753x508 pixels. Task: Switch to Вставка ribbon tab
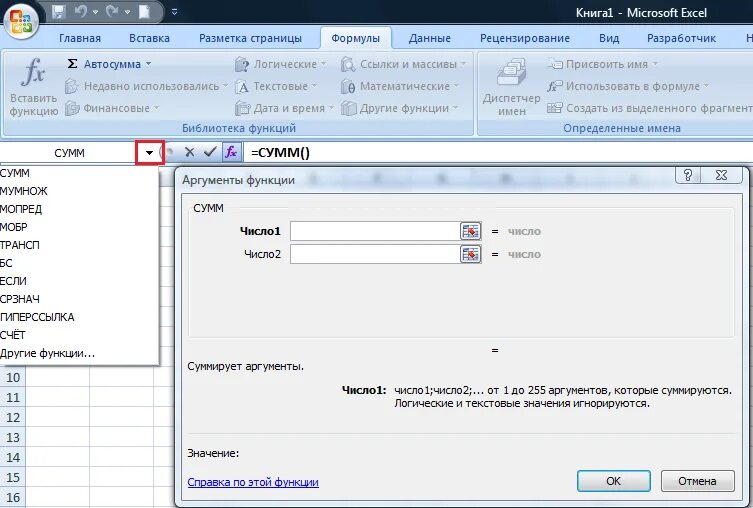(149, 38)
